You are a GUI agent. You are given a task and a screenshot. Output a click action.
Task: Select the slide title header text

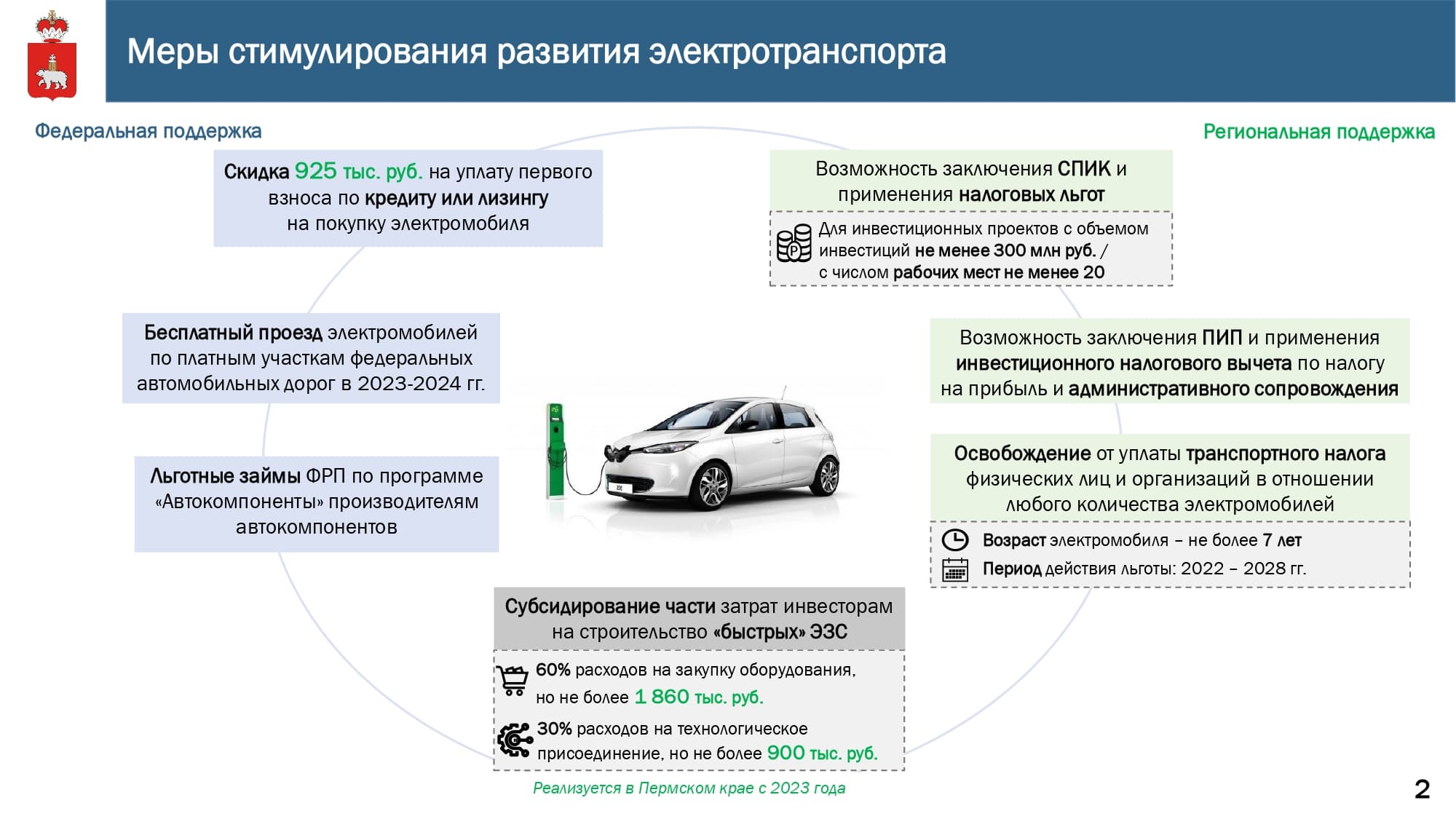pyautogui.click(x=537, y=52)
